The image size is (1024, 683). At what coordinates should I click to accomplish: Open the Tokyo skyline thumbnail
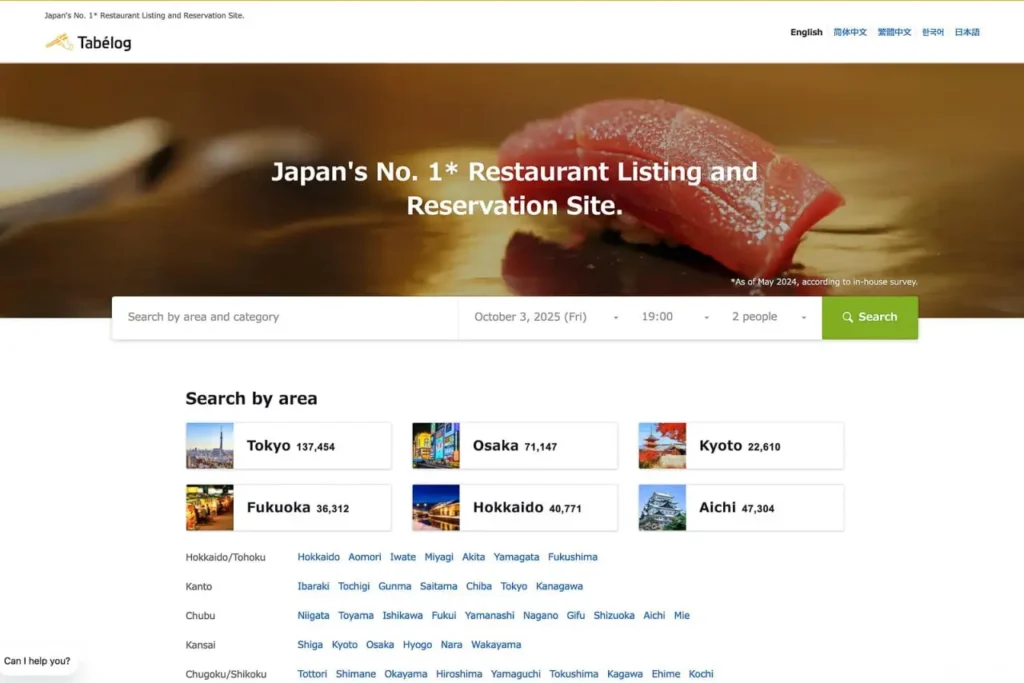click(x=210, y=446)
